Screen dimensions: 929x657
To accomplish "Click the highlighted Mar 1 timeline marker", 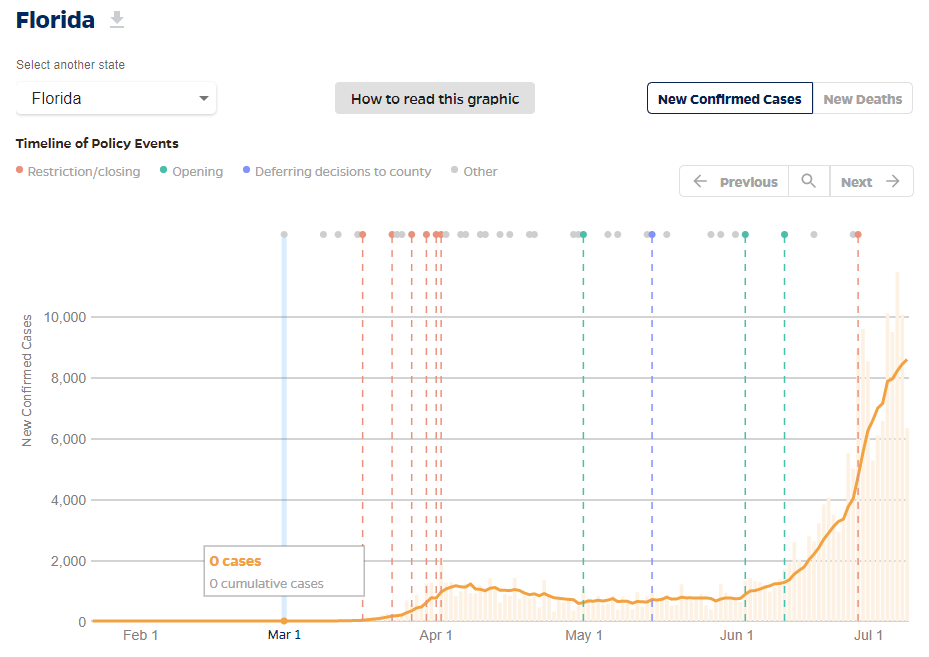I will [x=284, y=234].
